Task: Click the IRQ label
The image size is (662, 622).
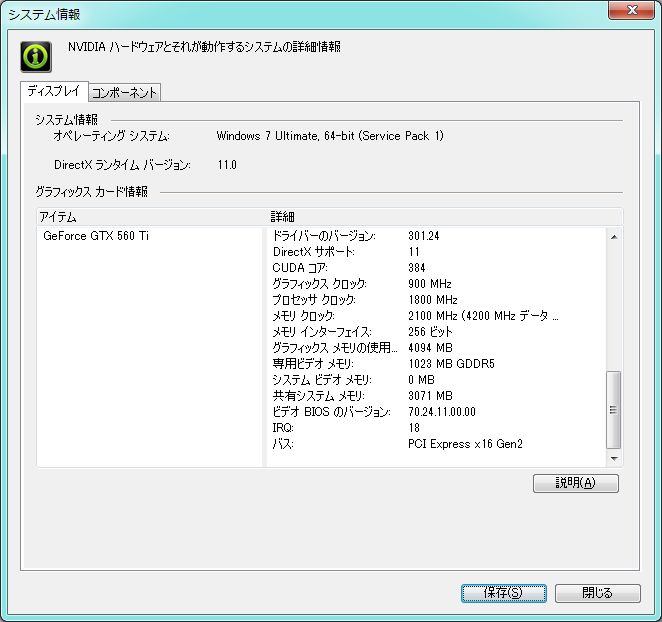Action: (283, 428)
